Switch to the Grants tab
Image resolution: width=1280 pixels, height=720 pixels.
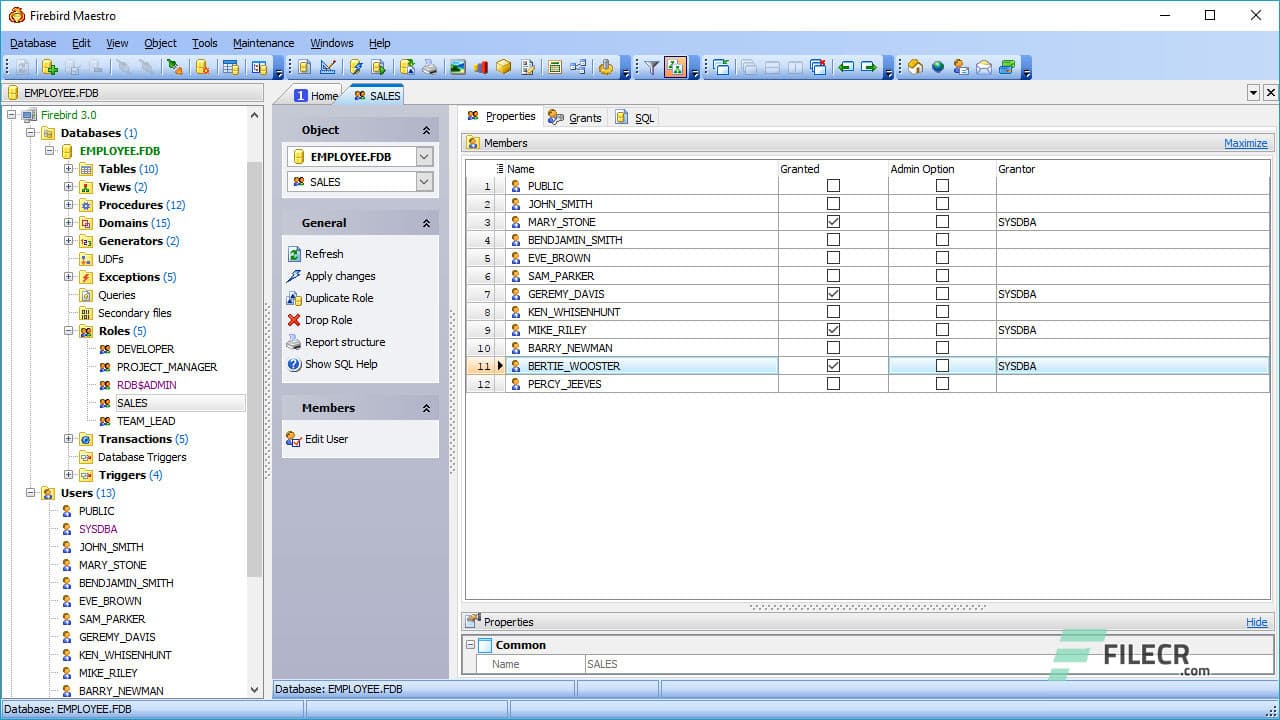click(x=585, y=117)
